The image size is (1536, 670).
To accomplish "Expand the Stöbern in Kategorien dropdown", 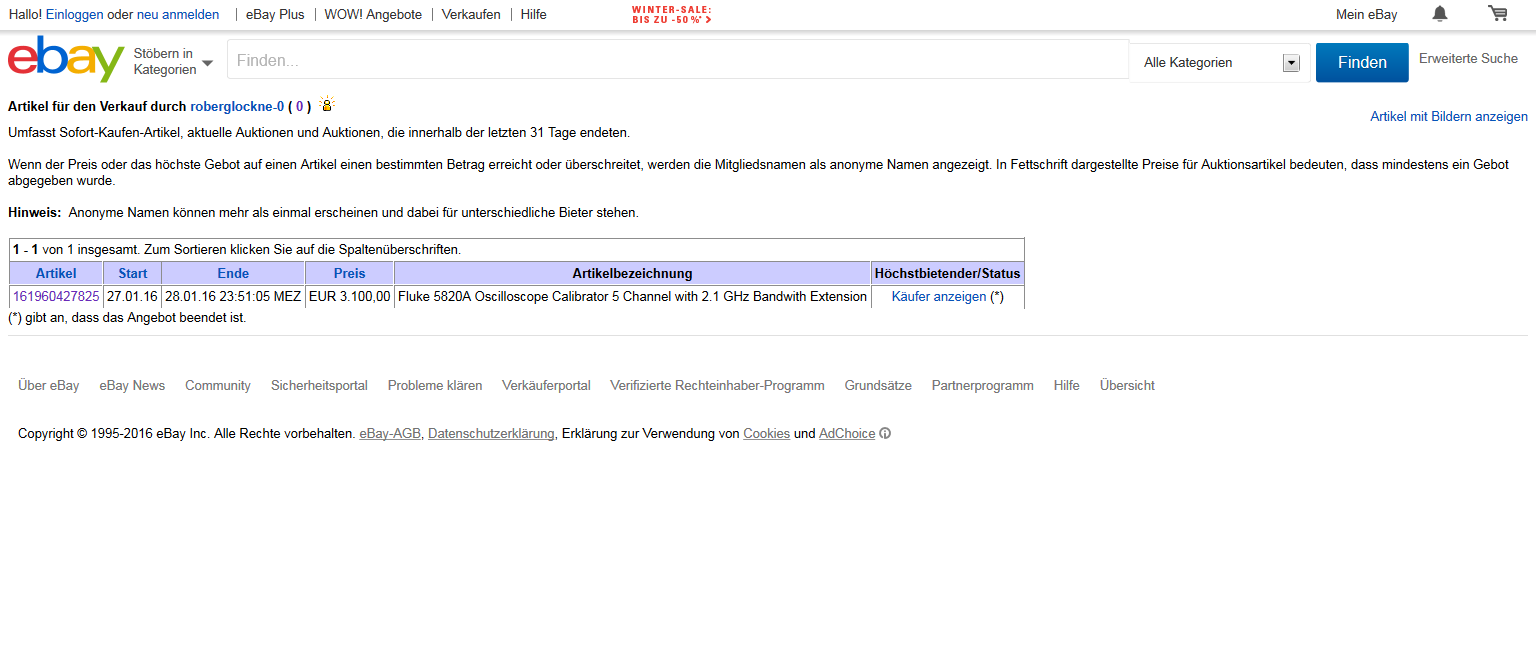I will pyautogui.click(x=174, y=62).
